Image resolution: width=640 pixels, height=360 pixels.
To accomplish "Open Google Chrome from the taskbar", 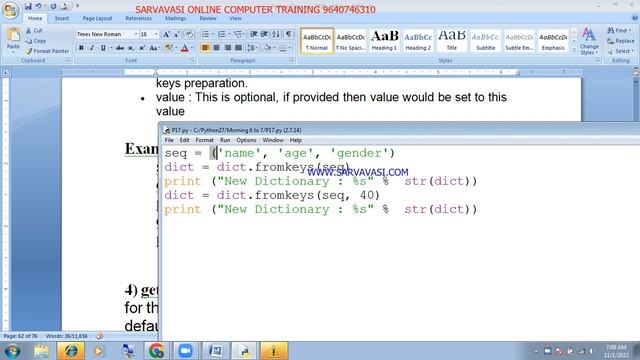I will 156,351.
